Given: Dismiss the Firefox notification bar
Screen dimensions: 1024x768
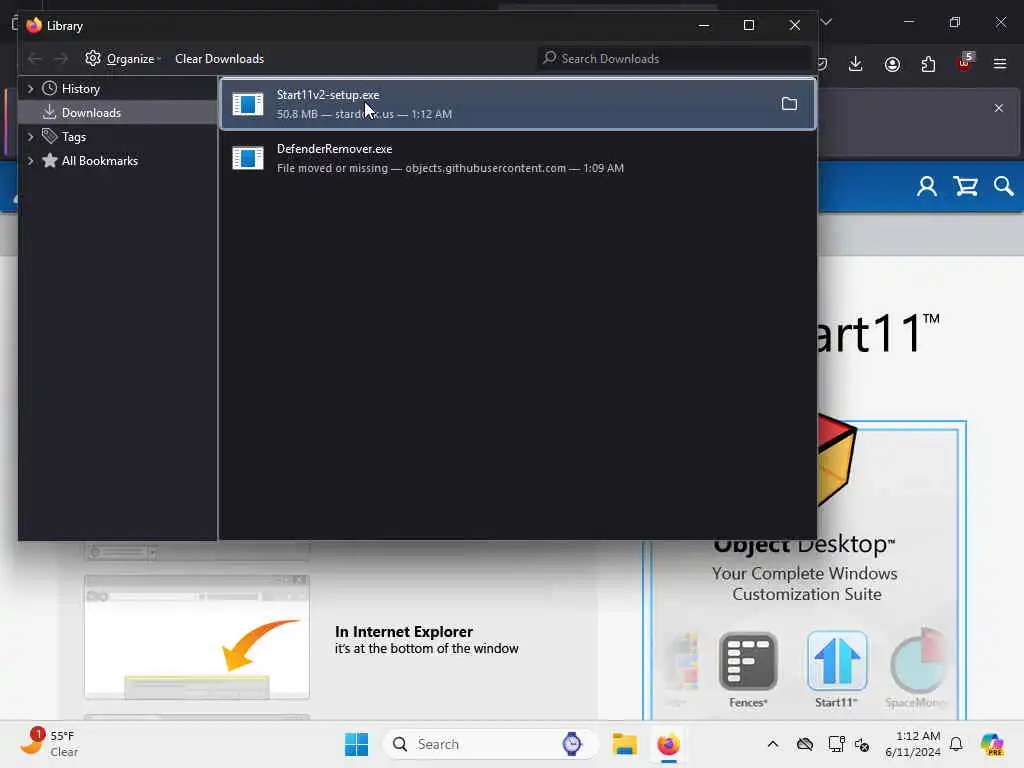Looking at the screenshot, I should (x=999, y=108).
